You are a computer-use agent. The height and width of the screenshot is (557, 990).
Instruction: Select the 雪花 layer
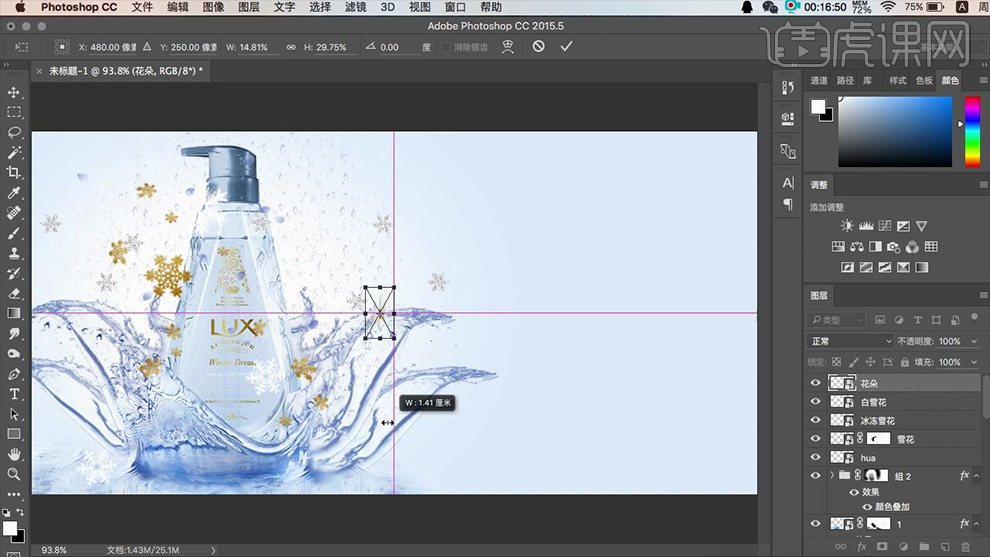pyautogui.click(x=904, y=439)
